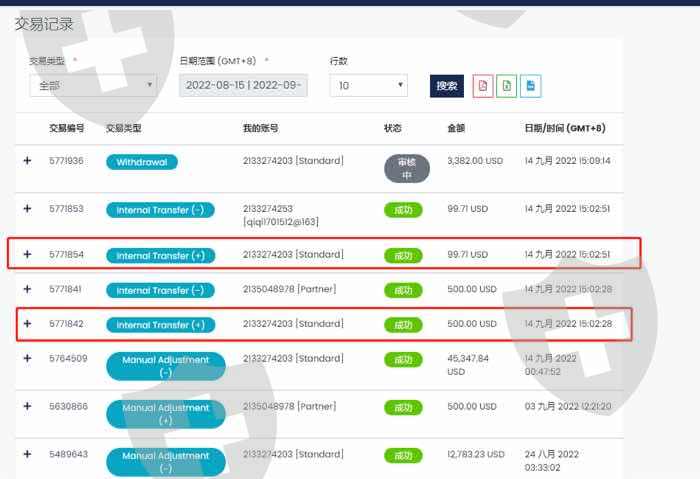Click the Withdrawal type badge
The width and height of the screenshot is (700, 479).
(x=142, y=162)
